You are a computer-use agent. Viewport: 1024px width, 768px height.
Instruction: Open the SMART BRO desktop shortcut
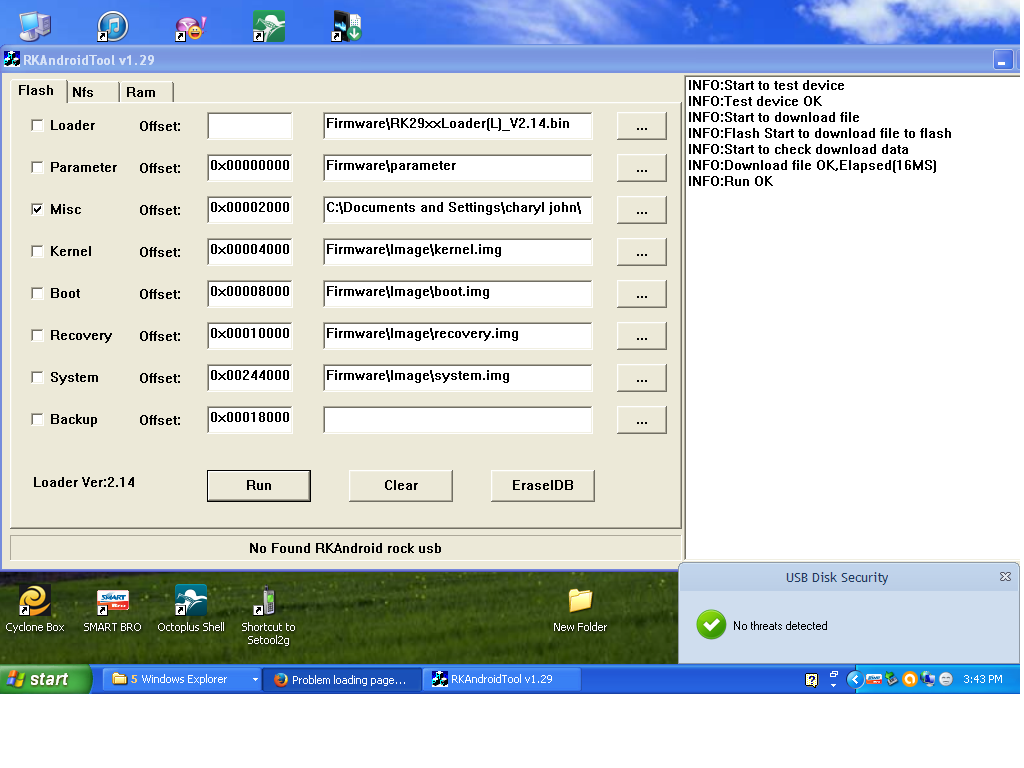pos(112,602)
